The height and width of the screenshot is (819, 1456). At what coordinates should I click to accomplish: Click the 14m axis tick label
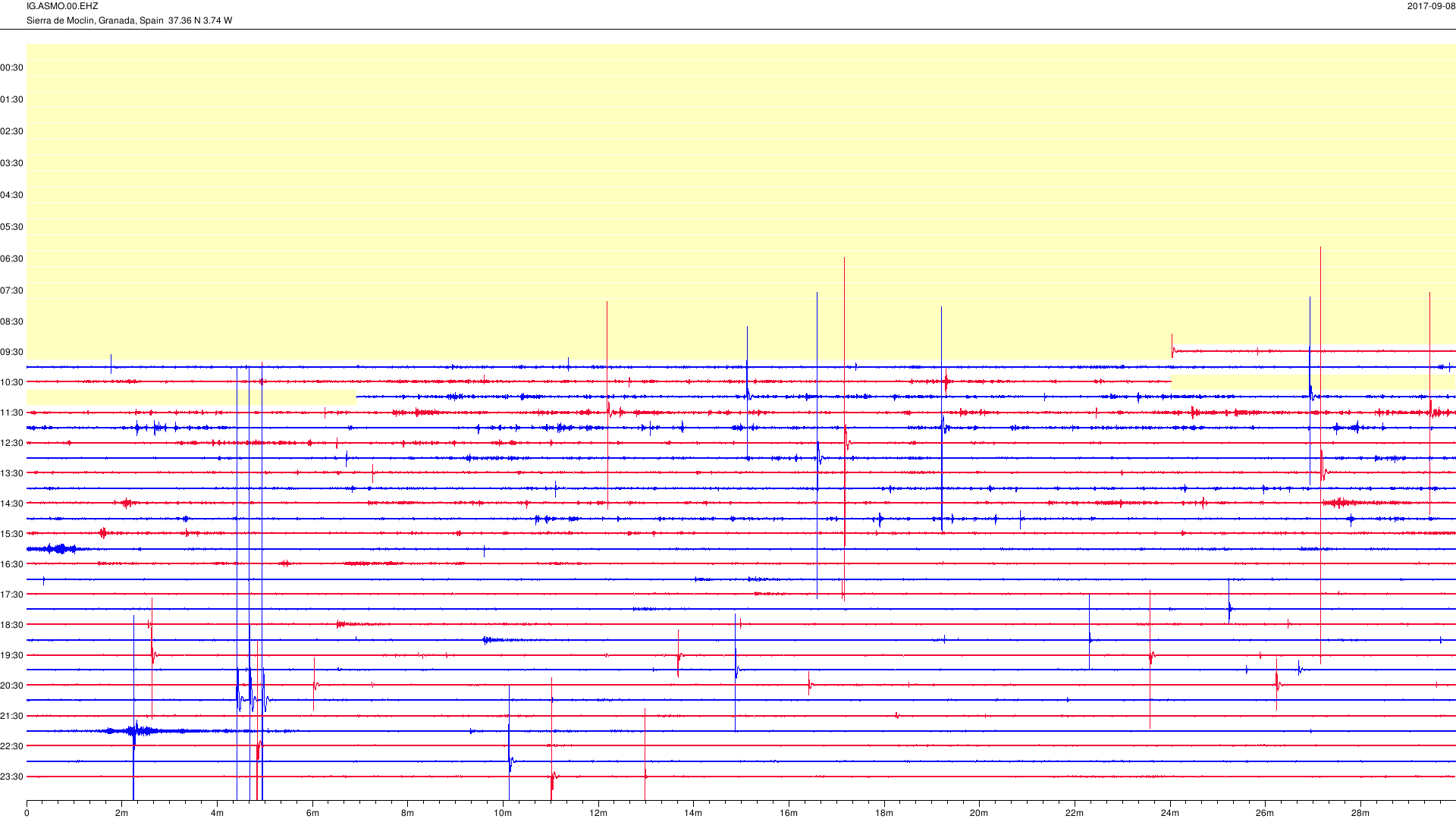pyautogui.click(x=693, y=813)
